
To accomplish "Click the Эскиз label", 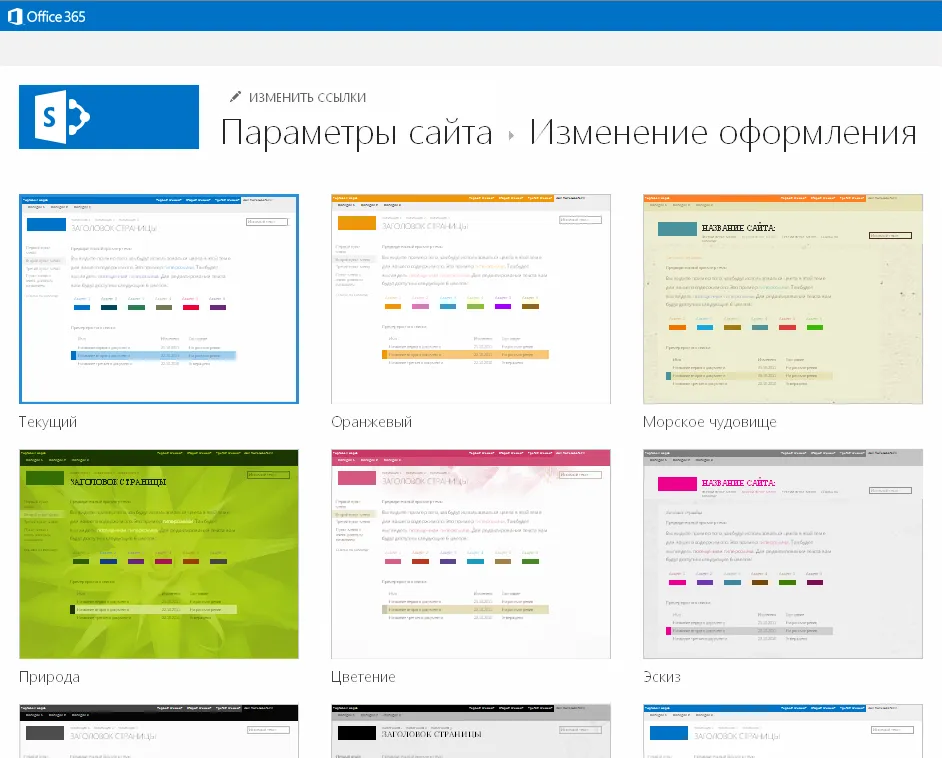I will (661, 677).
